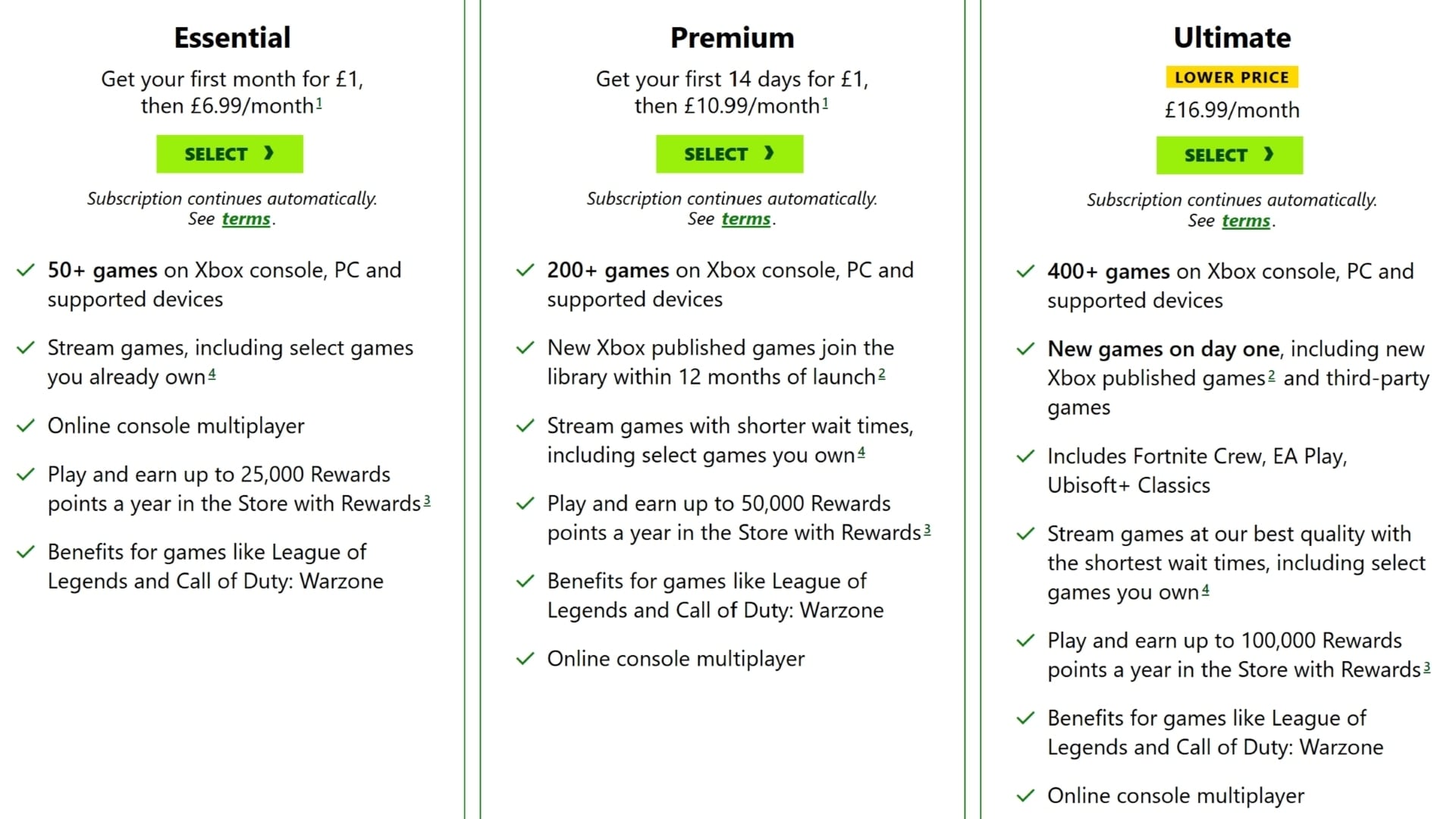Image resolution: width=1456 pixels, height=819 pixels.
Task: Choose the Premium plan Select button
Action: point(729,154)
